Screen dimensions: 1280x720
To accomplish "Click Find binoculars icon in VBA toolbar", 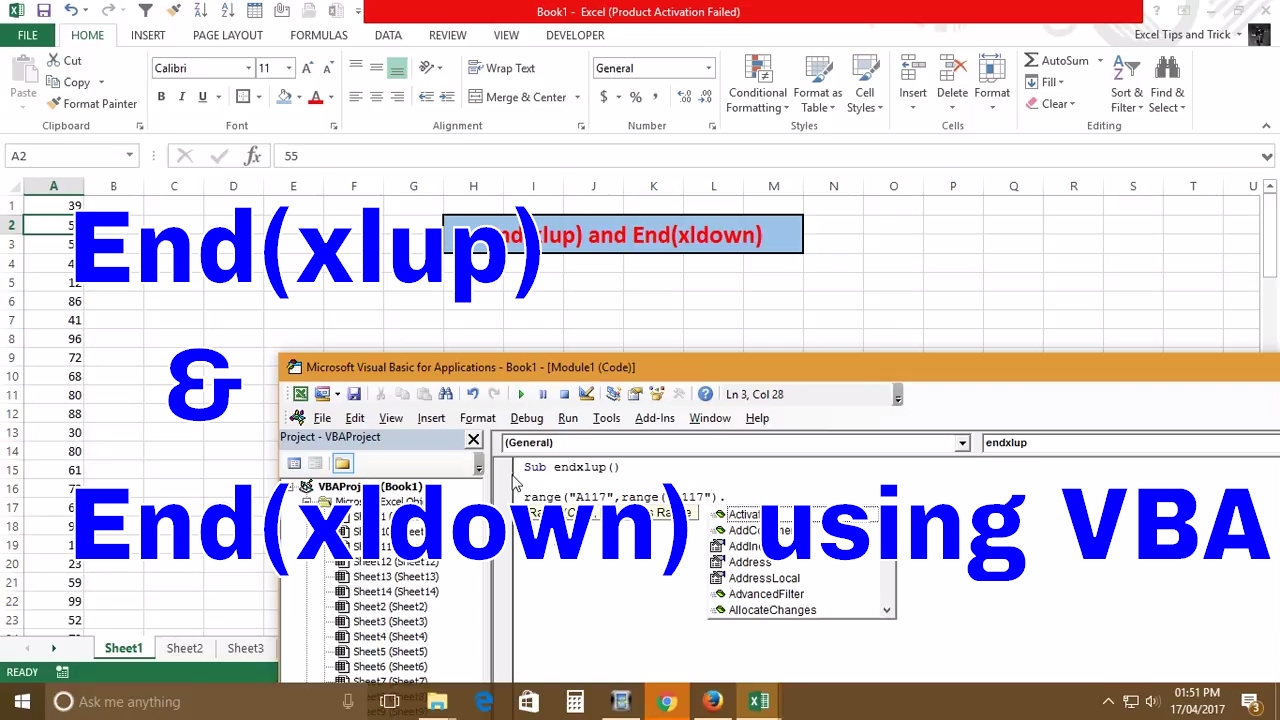I will (x=446, y=394).
